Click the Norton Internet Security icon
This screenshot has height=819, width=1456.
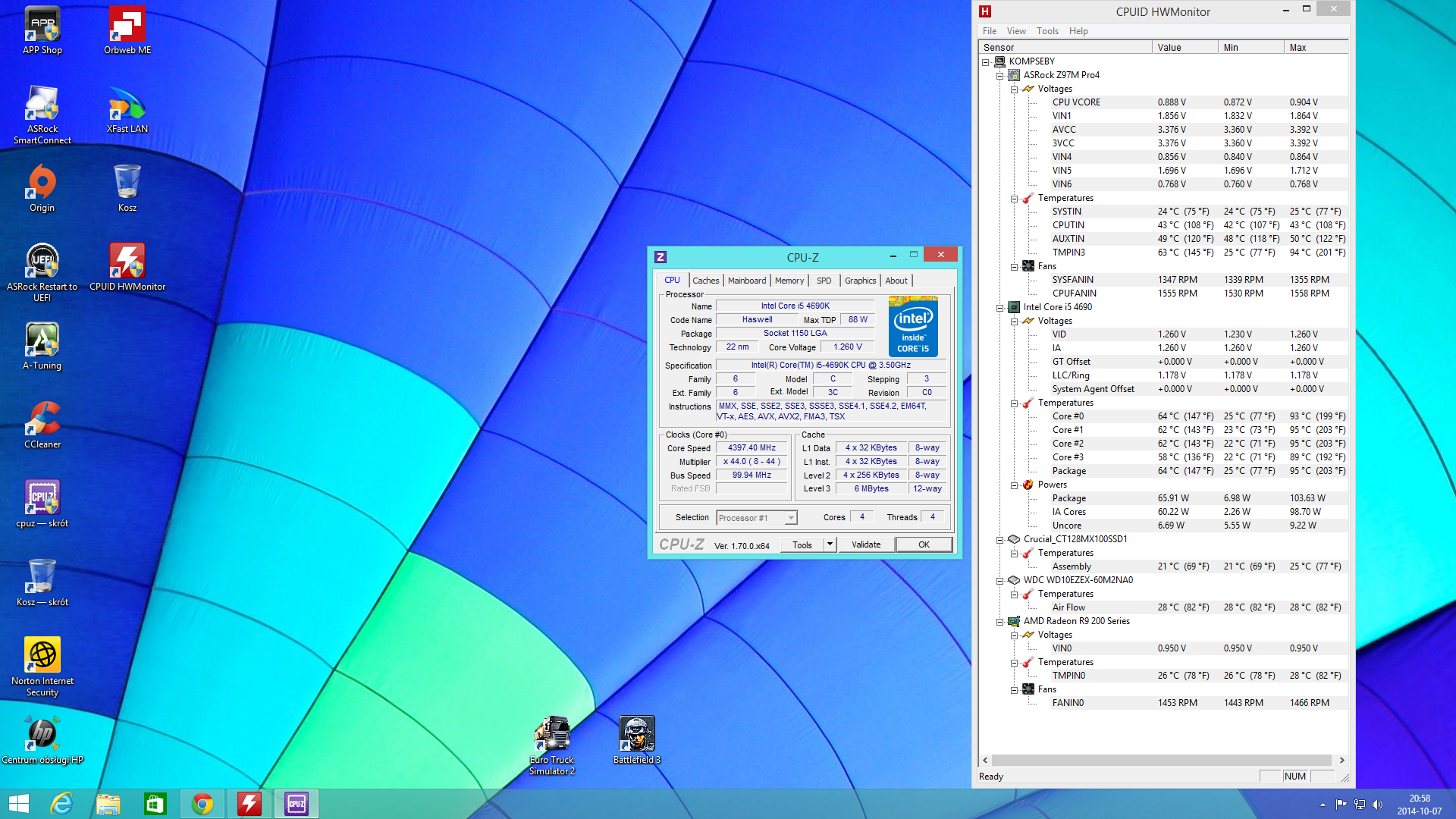point(42,654)
